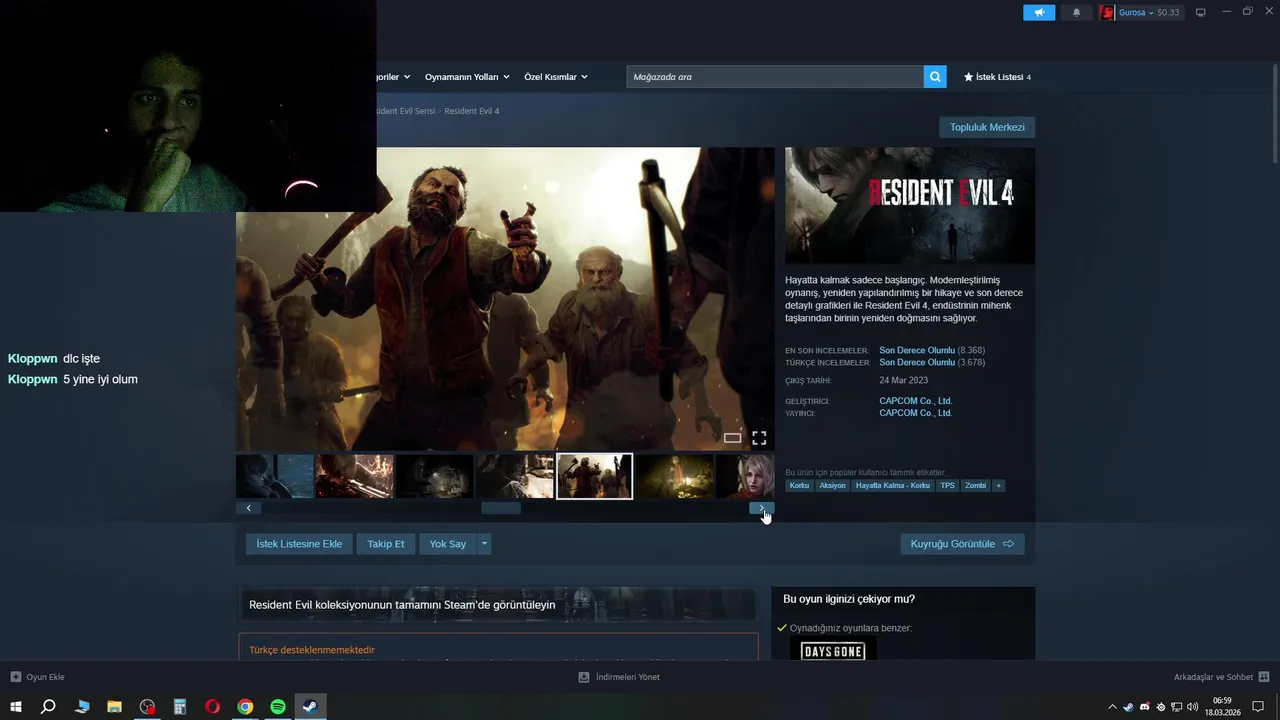The image size is (1280, 720).
Task: Open the CAPCOM Co., Ltd. developer link
Action: coord(915,401)
